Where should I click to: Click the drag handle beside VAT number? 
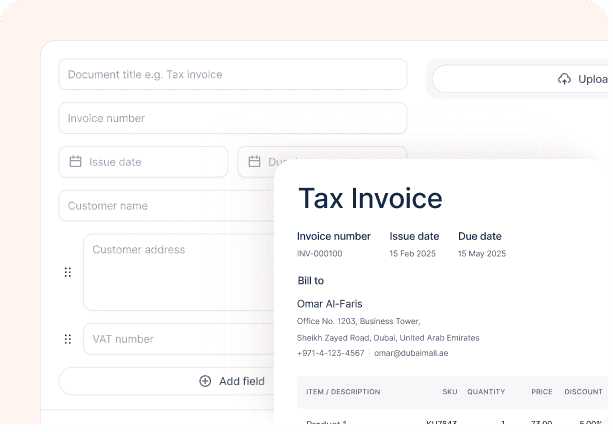coord(68,339)
